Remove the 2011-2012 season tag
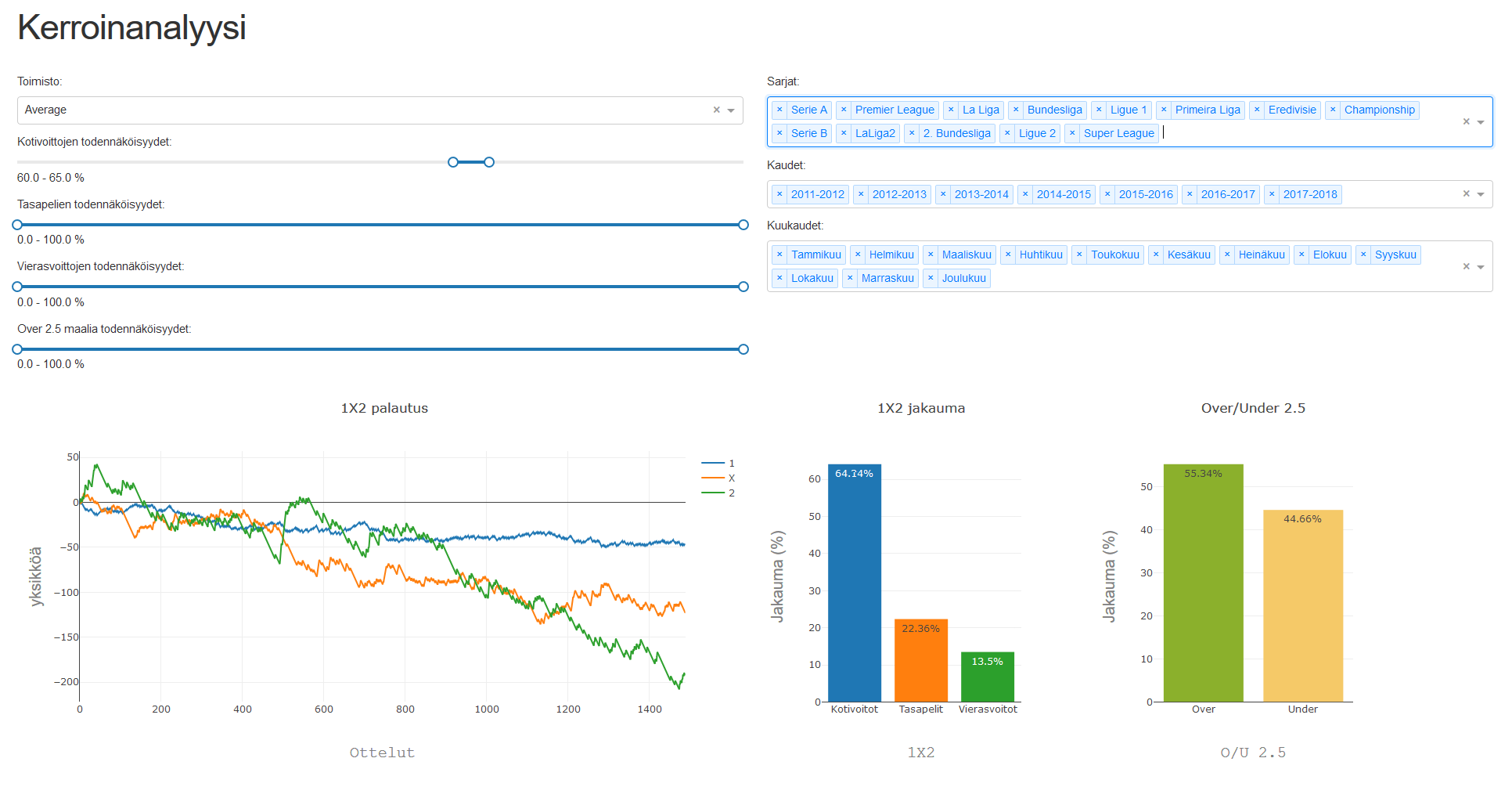This screenshot has width=1512, height=787. (779, 195)
